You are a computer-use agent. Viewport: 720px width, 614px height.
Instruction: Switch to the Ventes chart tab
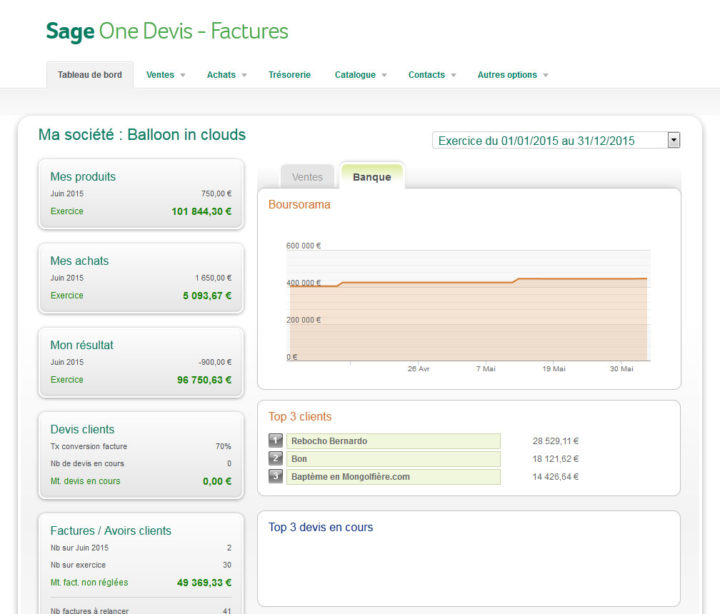(x=307, y=177)
